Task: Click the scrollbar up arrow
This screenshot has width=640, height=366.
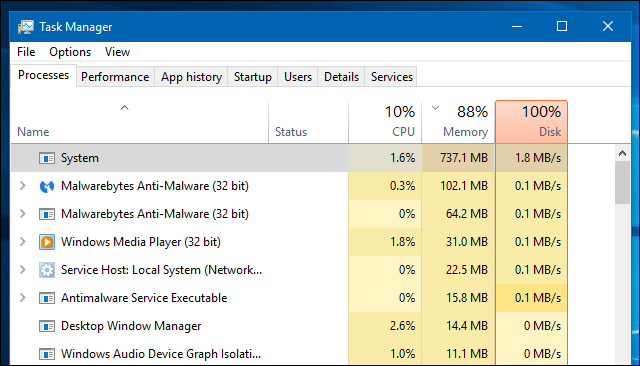Action: pos(622,153)
